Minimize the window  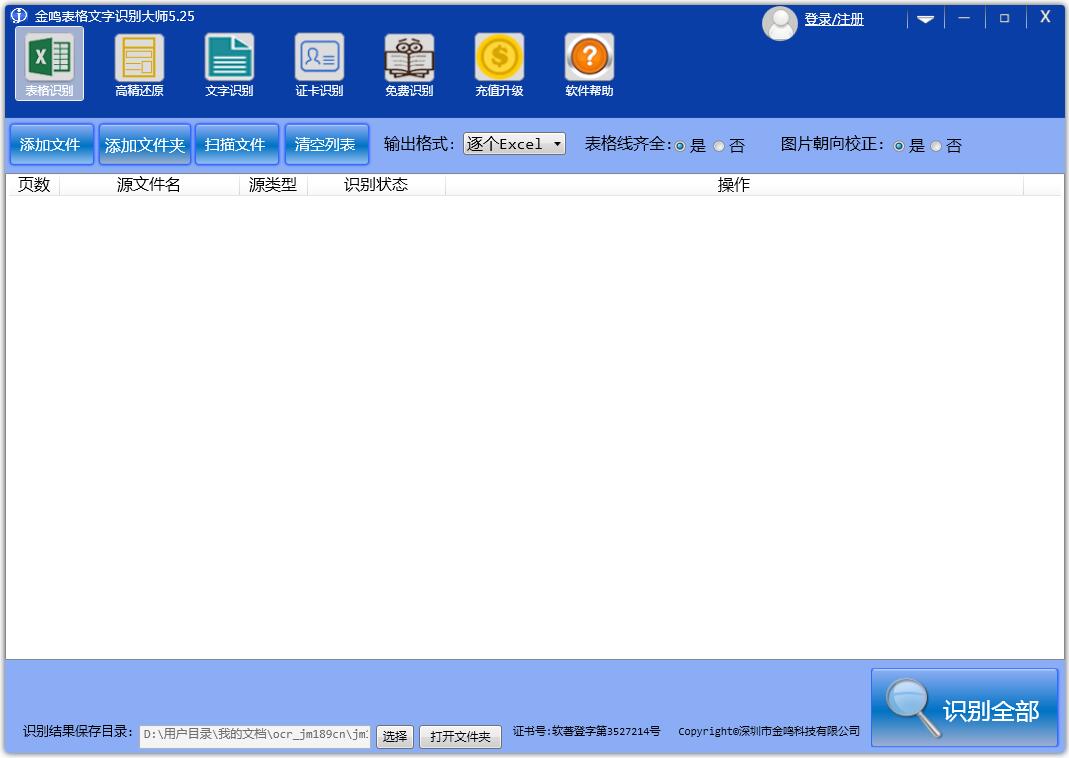pyautogui.click(x=964, y=18)
